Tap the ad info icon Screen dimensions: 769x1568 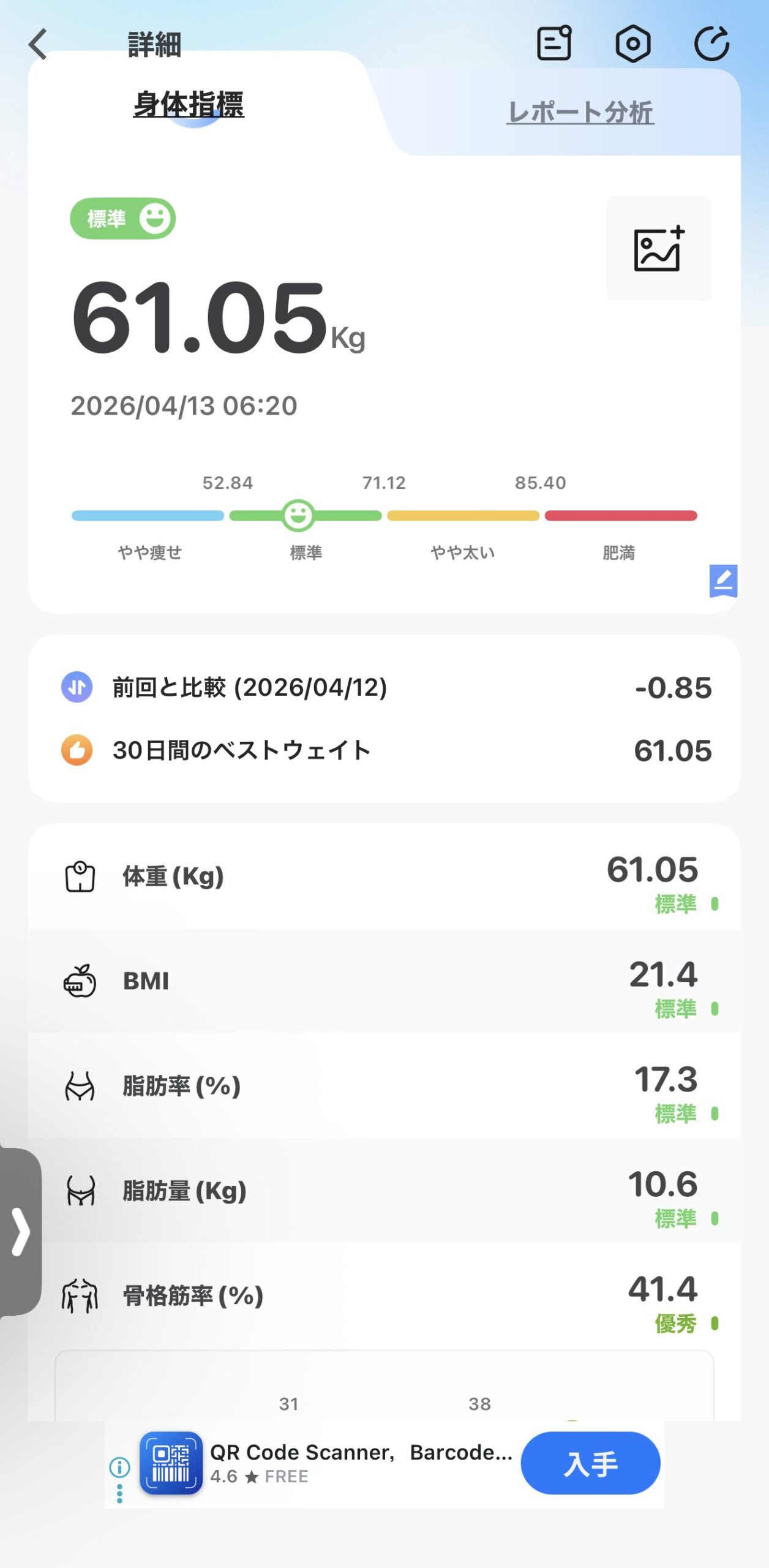pos(119,1467)
